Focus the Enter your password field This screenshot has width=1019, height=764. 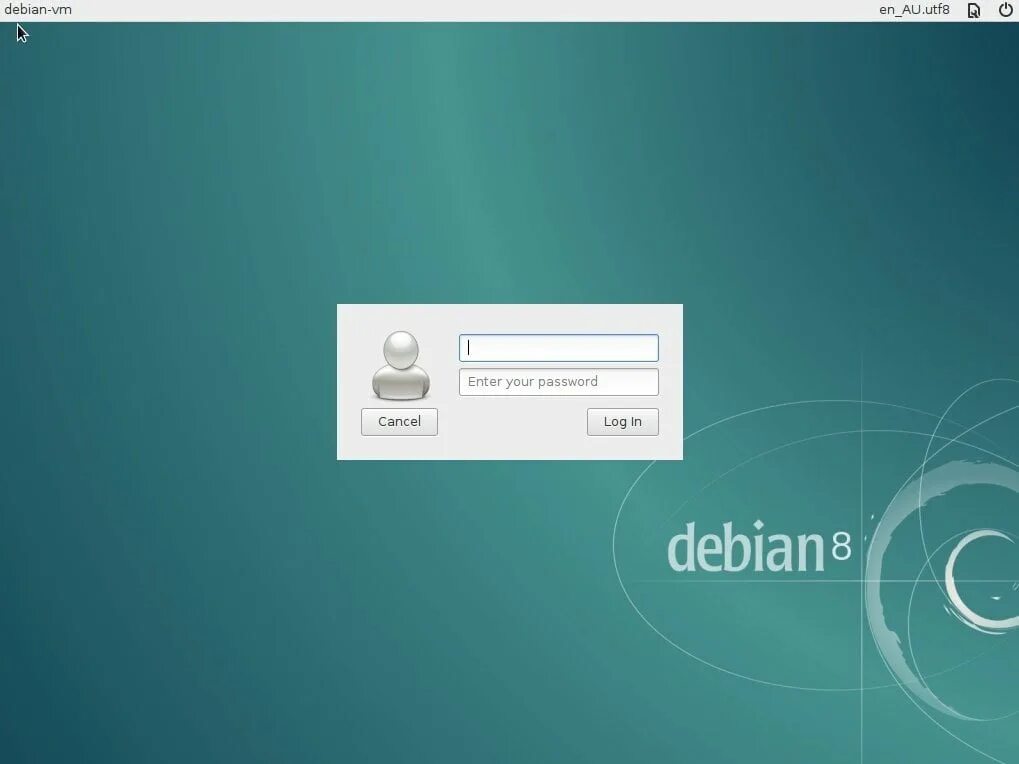[558, 381]
